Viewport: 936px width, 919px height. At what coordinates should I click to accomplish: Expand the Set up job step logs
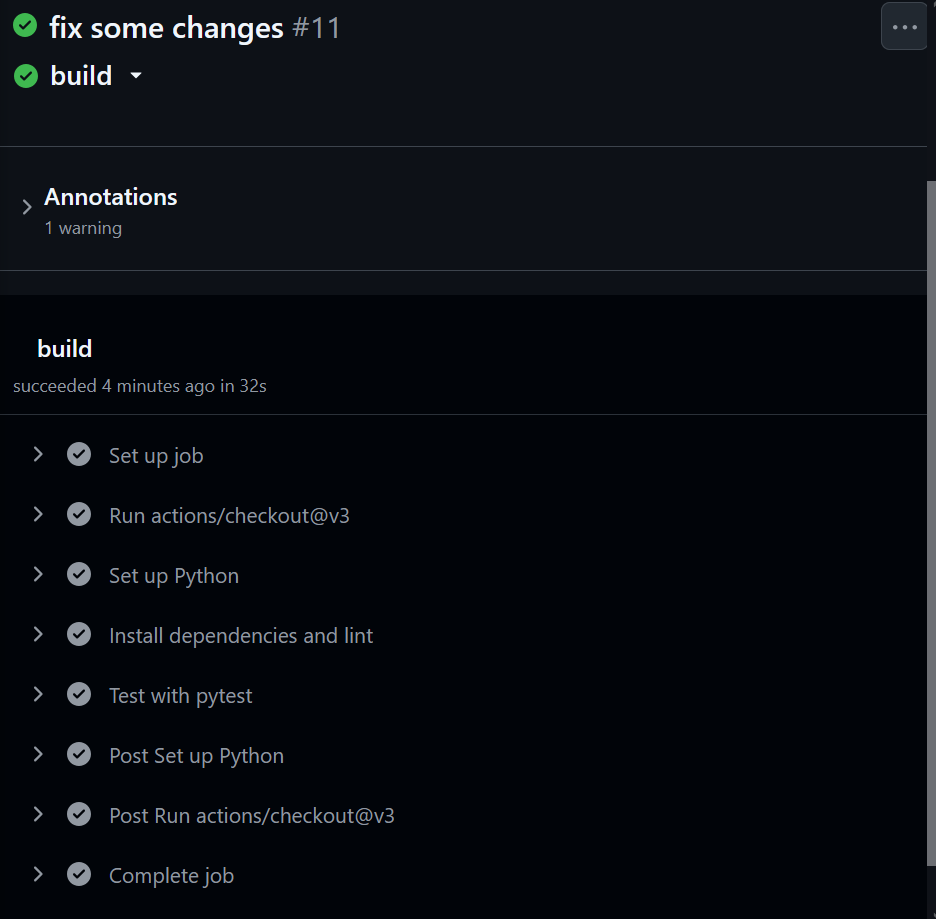[x=38, y=454]
